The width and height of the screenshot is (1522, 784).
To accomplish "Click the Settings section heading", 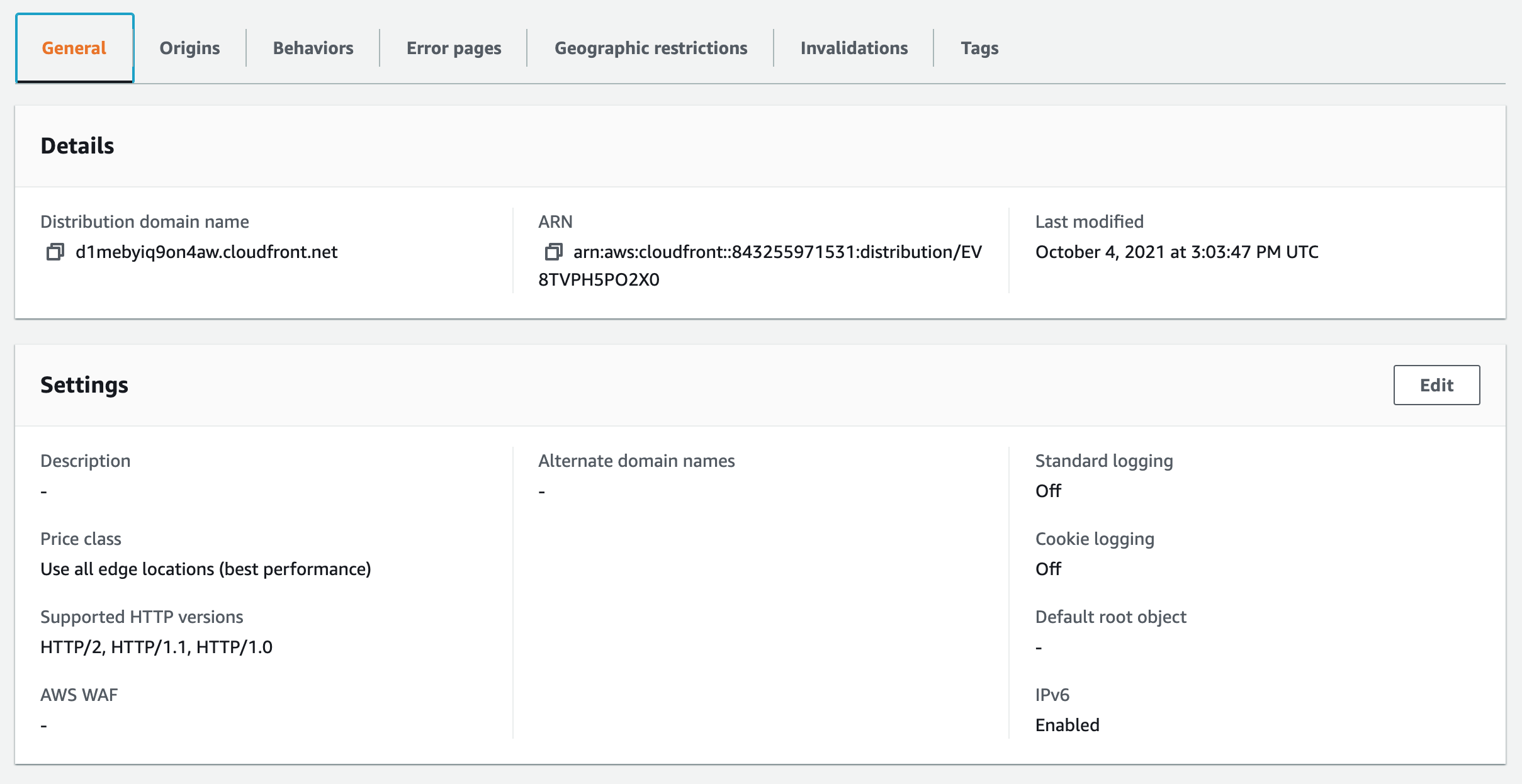I will tap(84, 385).
